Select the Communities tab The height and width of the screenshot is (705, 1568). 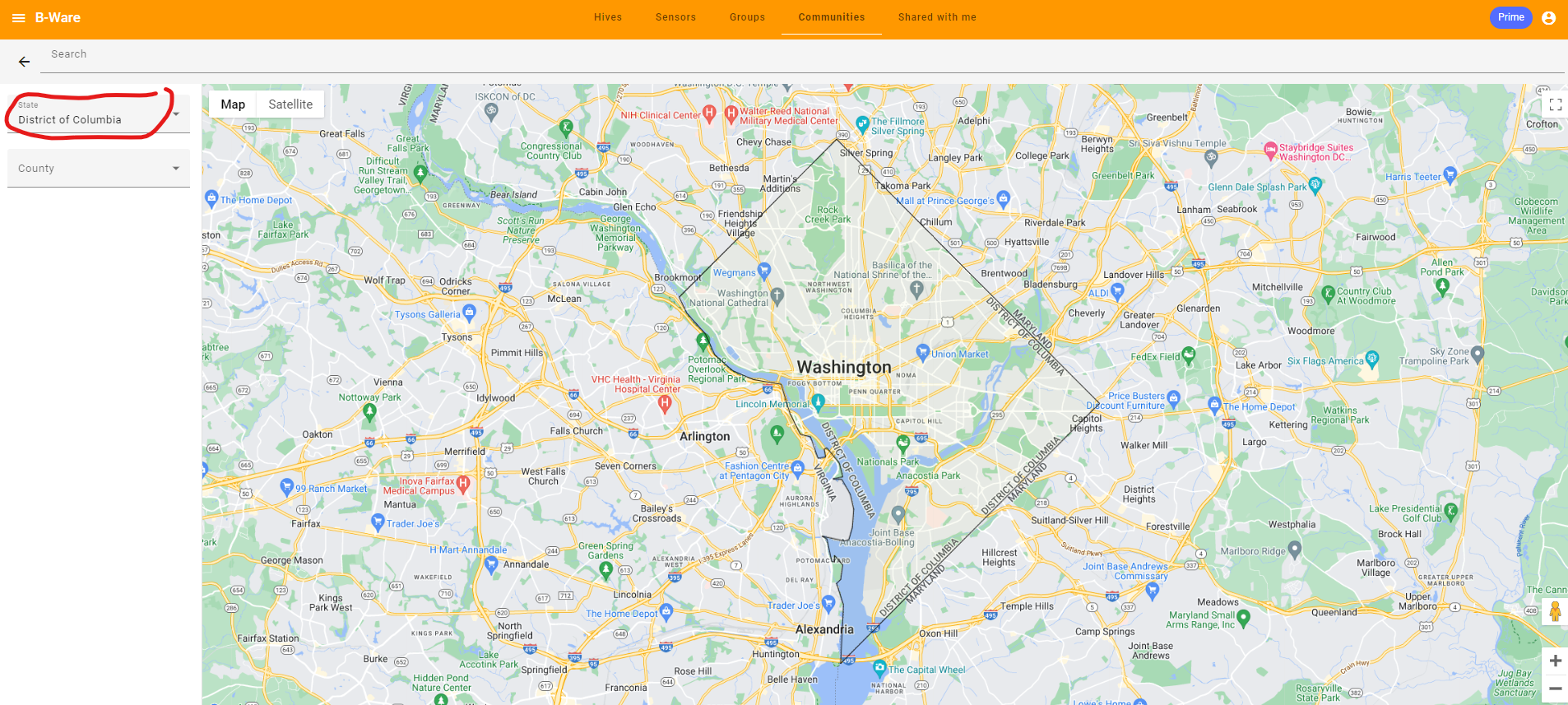click(x=832, y=17)
